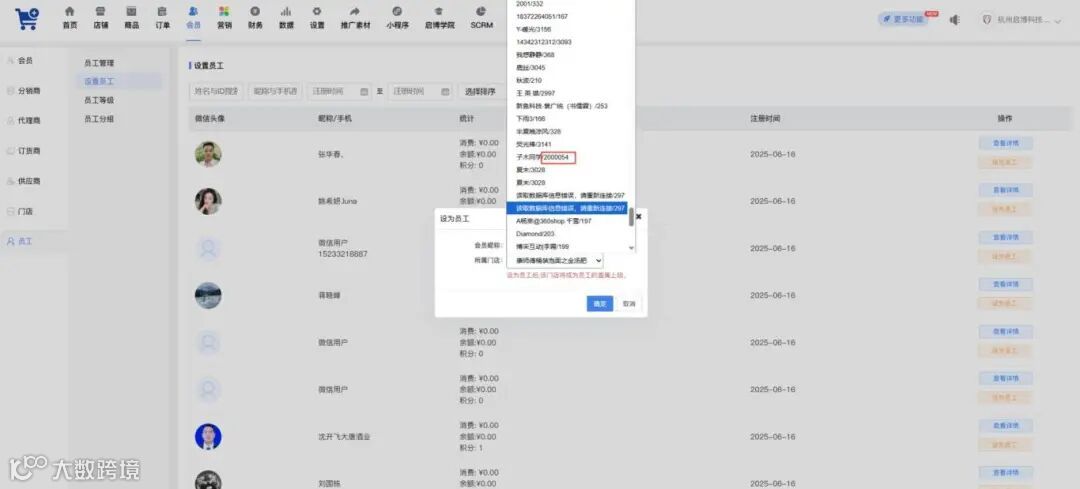Open 员工管理 submenu item
The width and height of the screenshot is (1080, 489).
[99, 63]
